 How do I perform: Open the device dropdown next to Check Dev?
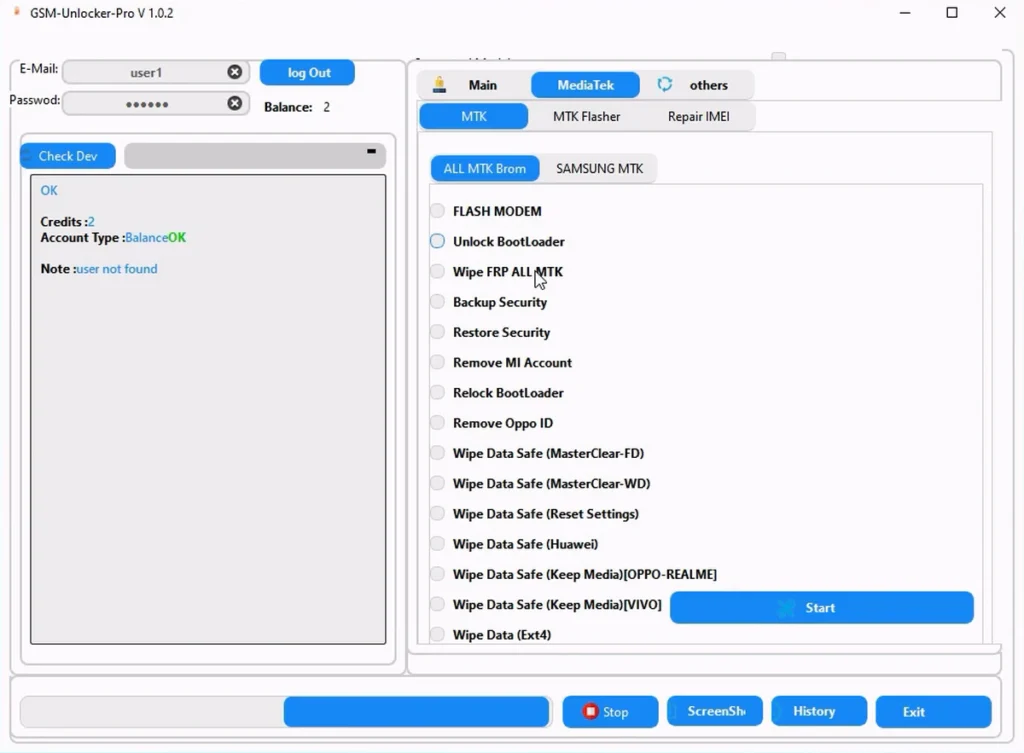[x=255, y=156]
